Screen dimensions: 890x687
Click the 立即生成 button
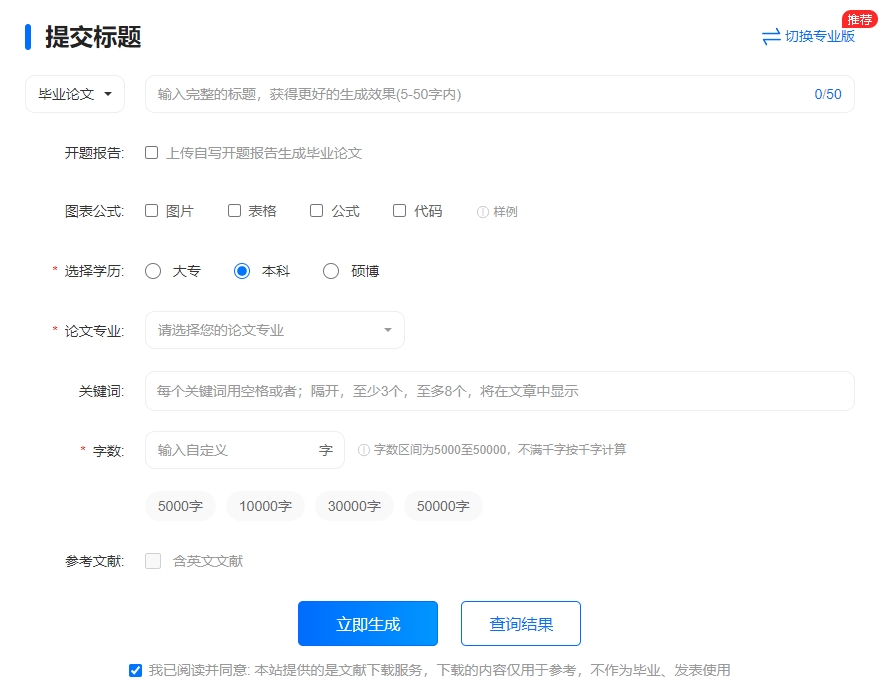pos(368,624)
